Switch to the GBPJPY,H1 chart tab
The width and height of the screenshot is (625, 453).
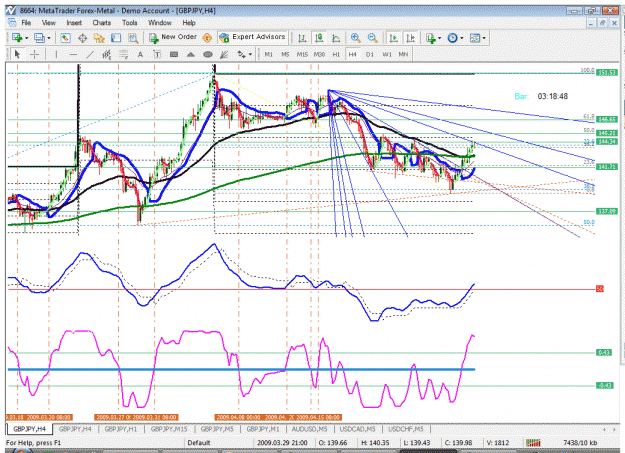pyautogui.click(x=121, y=429)
